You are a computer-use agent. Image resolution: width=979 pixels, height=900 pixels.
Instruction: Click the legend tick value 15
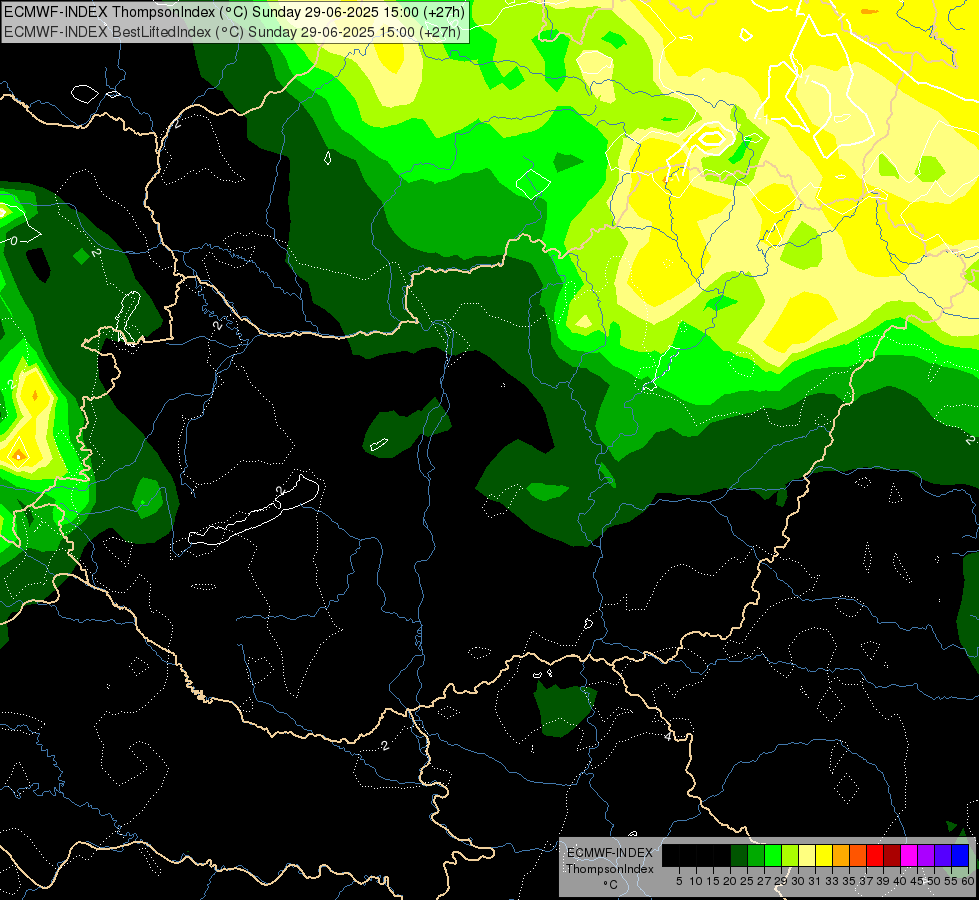713,881
